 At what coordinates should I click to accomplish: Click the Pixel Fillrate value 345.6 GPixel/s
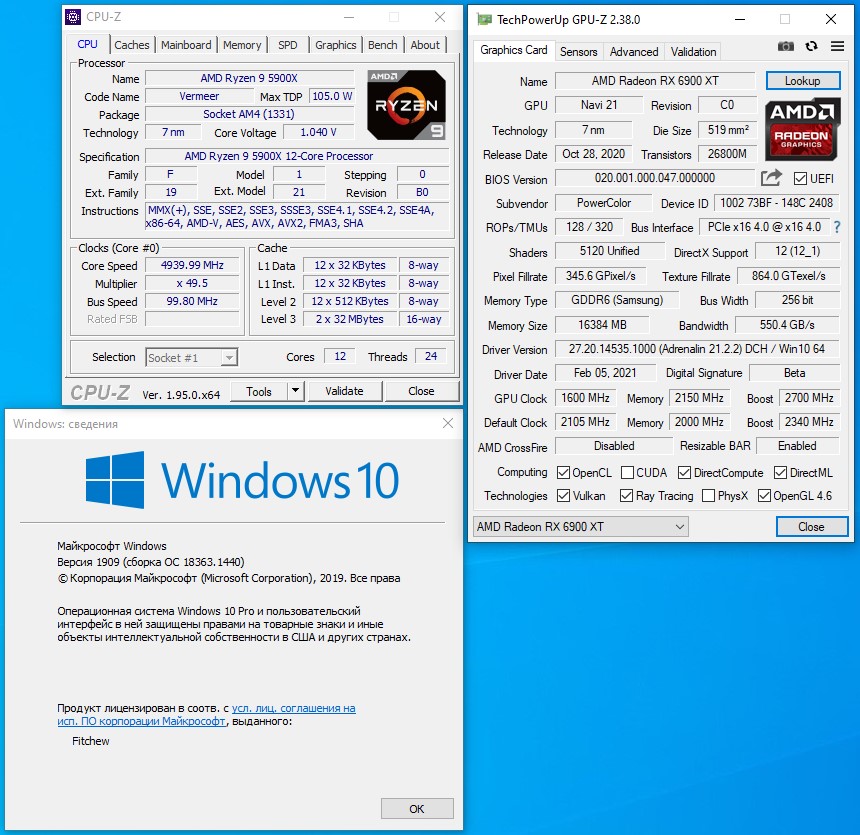click(601, 276)
